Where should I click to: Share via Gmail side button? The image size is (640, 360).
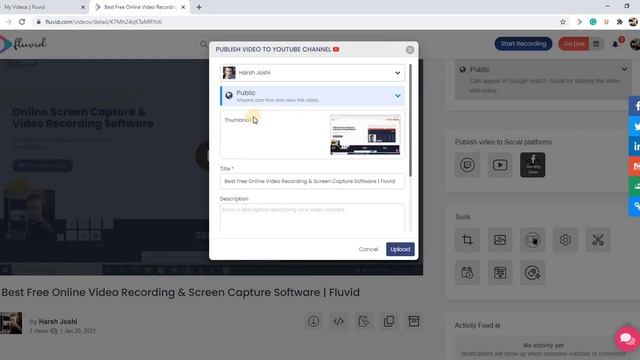coord(635,166)
